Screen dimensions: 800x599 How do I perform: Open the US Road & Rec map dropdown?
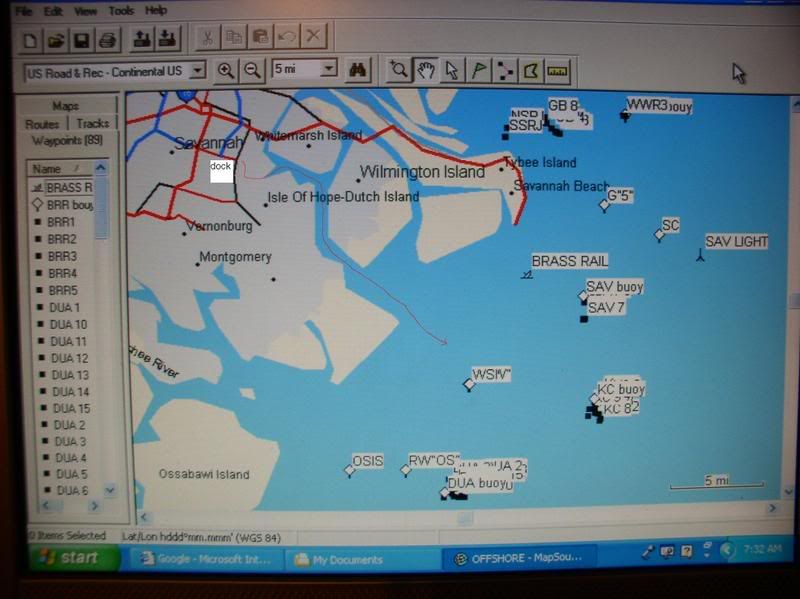(x=197, y=71)
